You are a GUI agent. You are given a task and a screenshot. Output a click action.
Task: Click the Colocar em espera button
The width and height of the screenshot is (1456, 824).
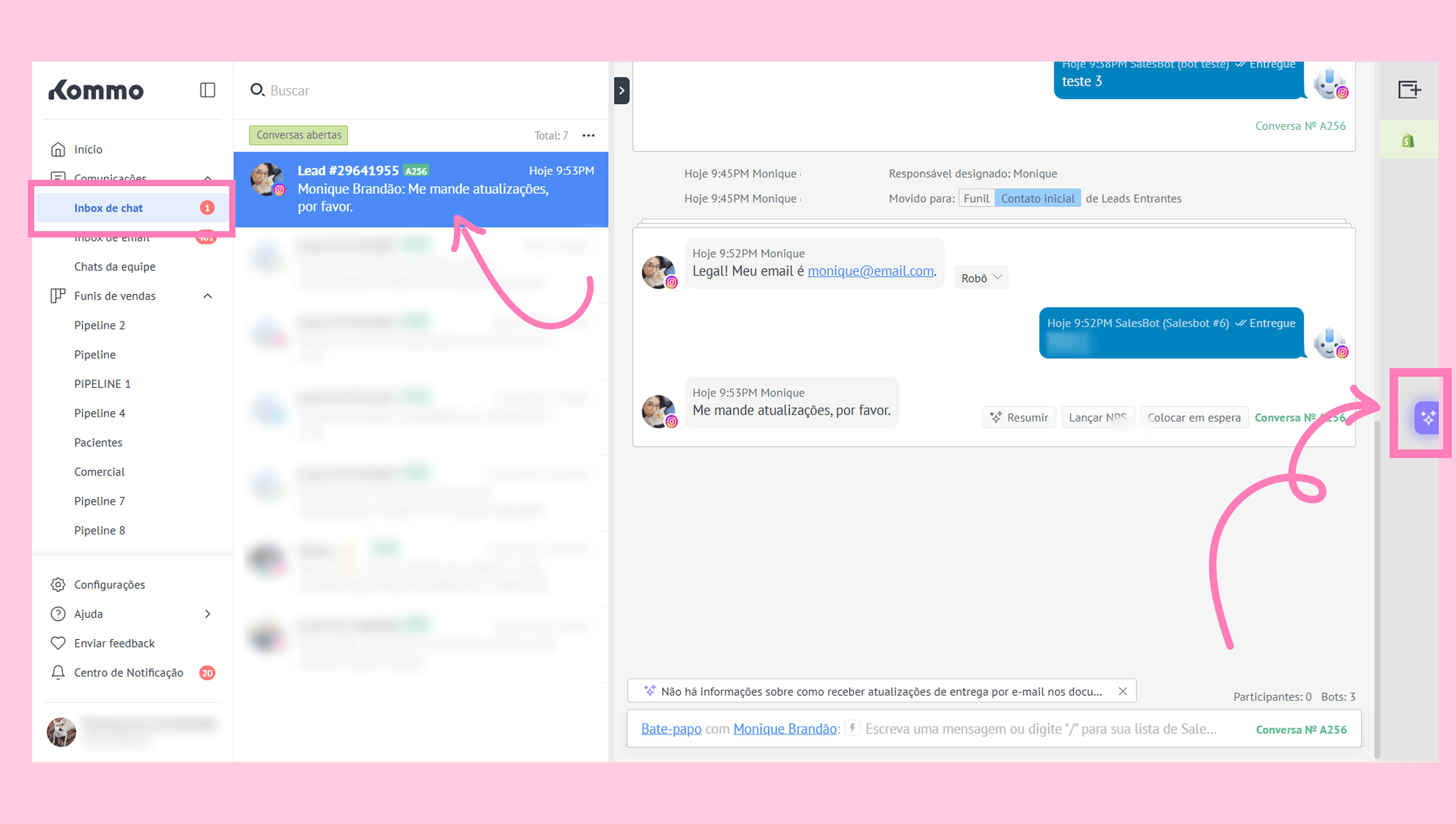pyautogui.click(x=1193, y=417)
